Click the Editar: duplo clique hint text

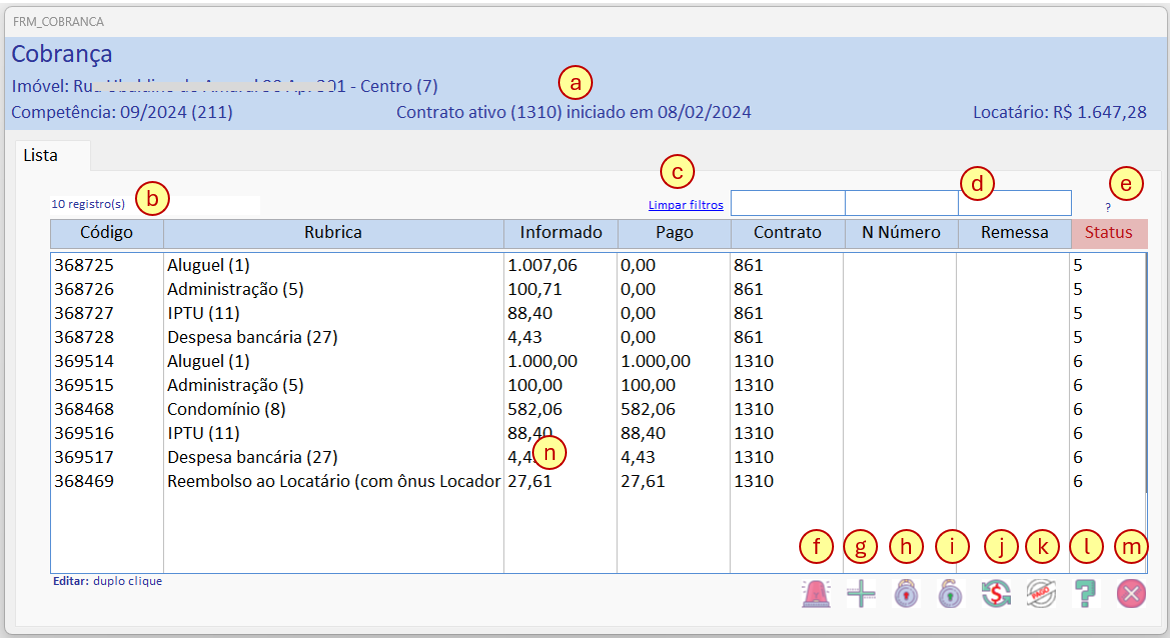(x=107, y=581)
